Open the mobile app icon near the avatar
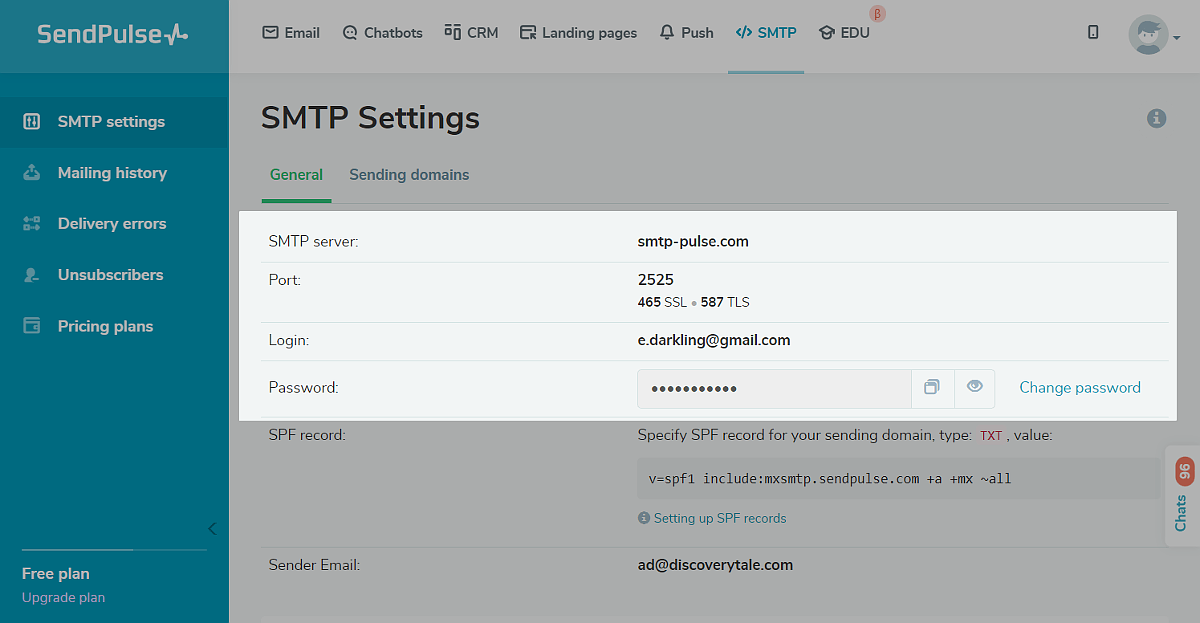The height and width of the screenshot is (623, 1200). (x=1093, y=32)
